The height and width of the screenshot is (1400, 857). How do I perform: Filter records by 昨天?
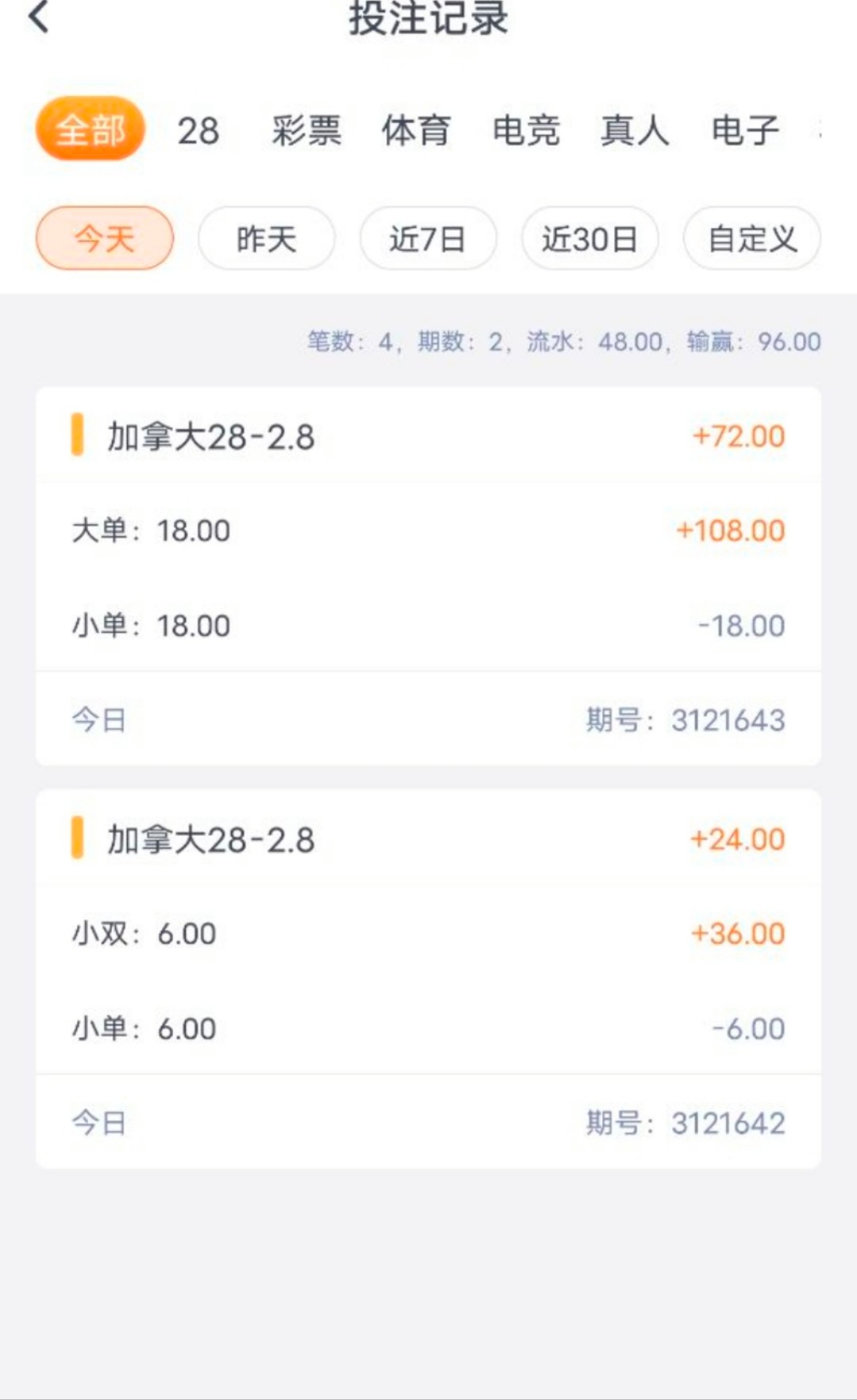tap(267, 238)
